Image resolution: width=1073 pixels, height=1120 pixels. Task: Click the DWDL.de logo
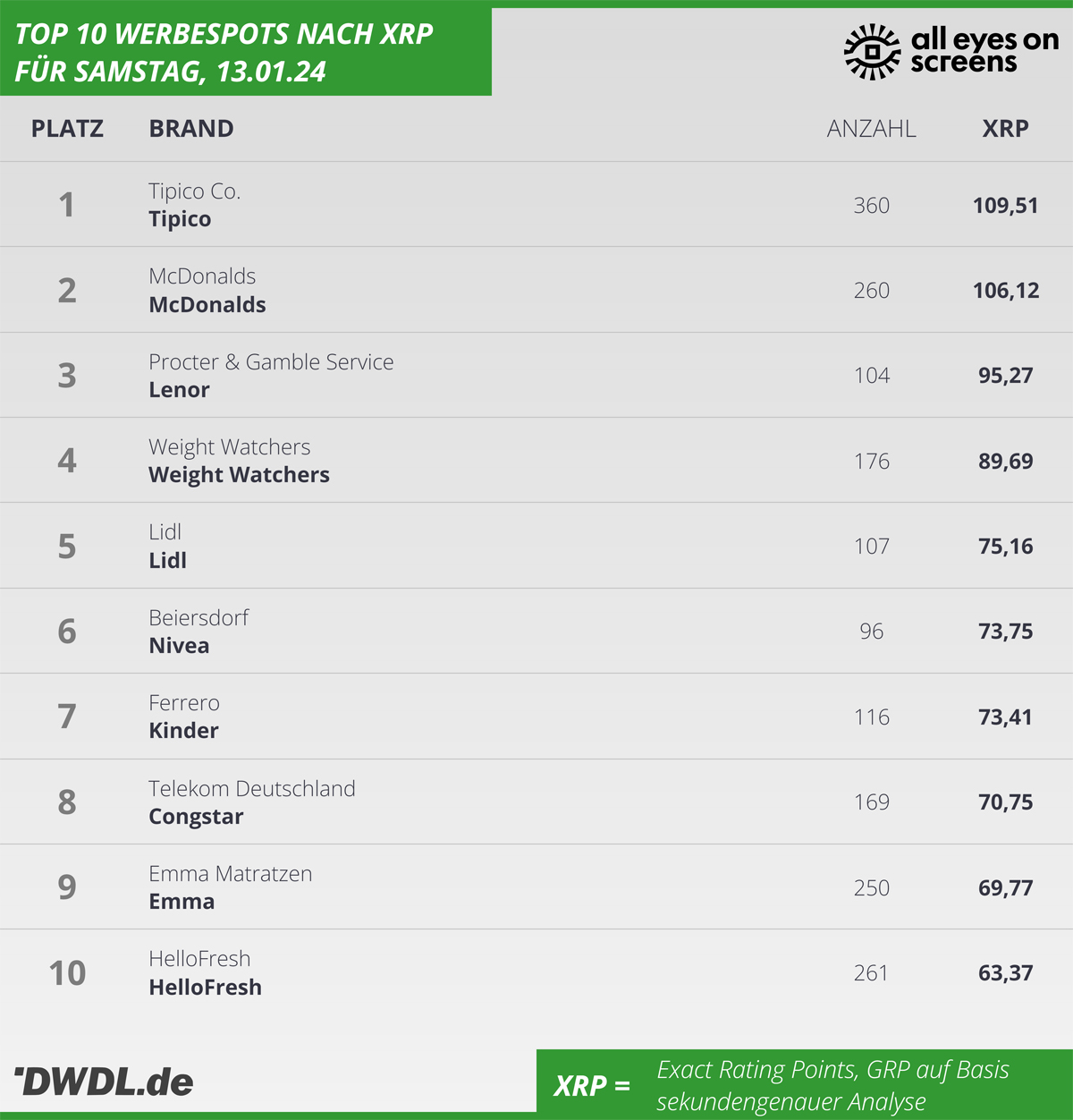tap(104, 1082)
